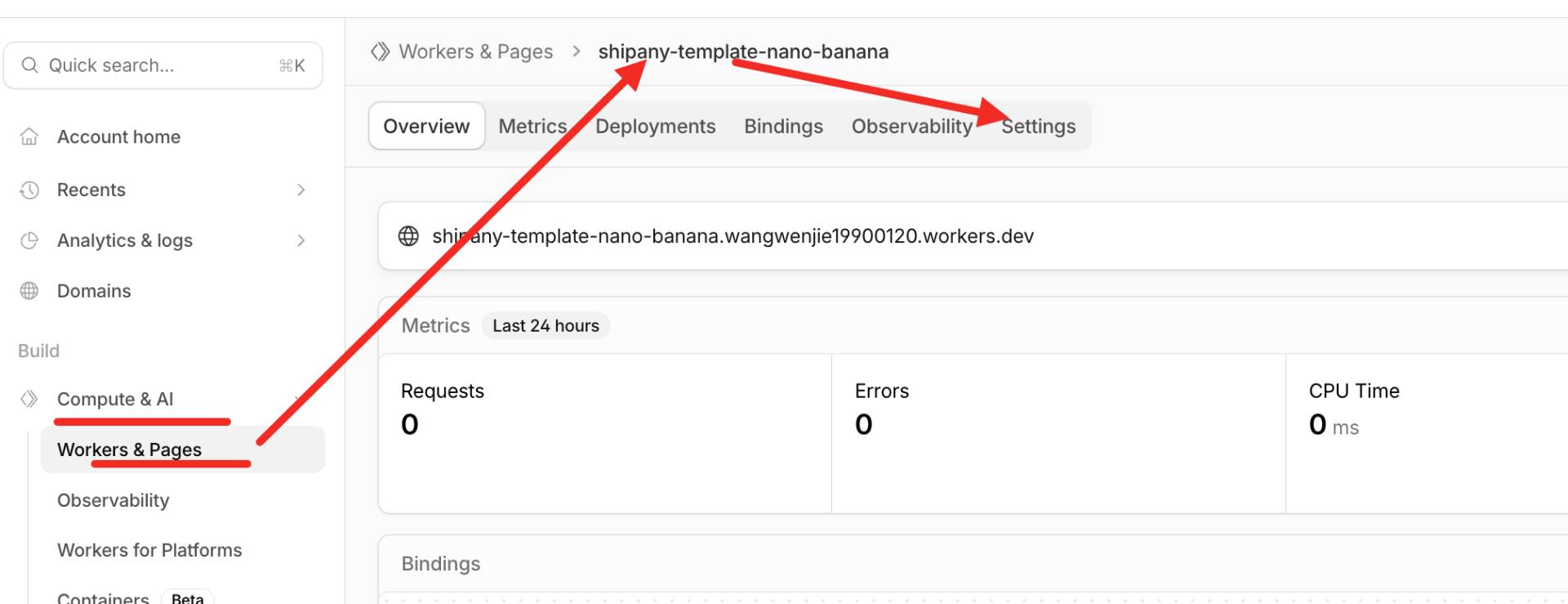1568x604 pixels.
Task: Click the Account home house icon
Action: coord(29,136)
